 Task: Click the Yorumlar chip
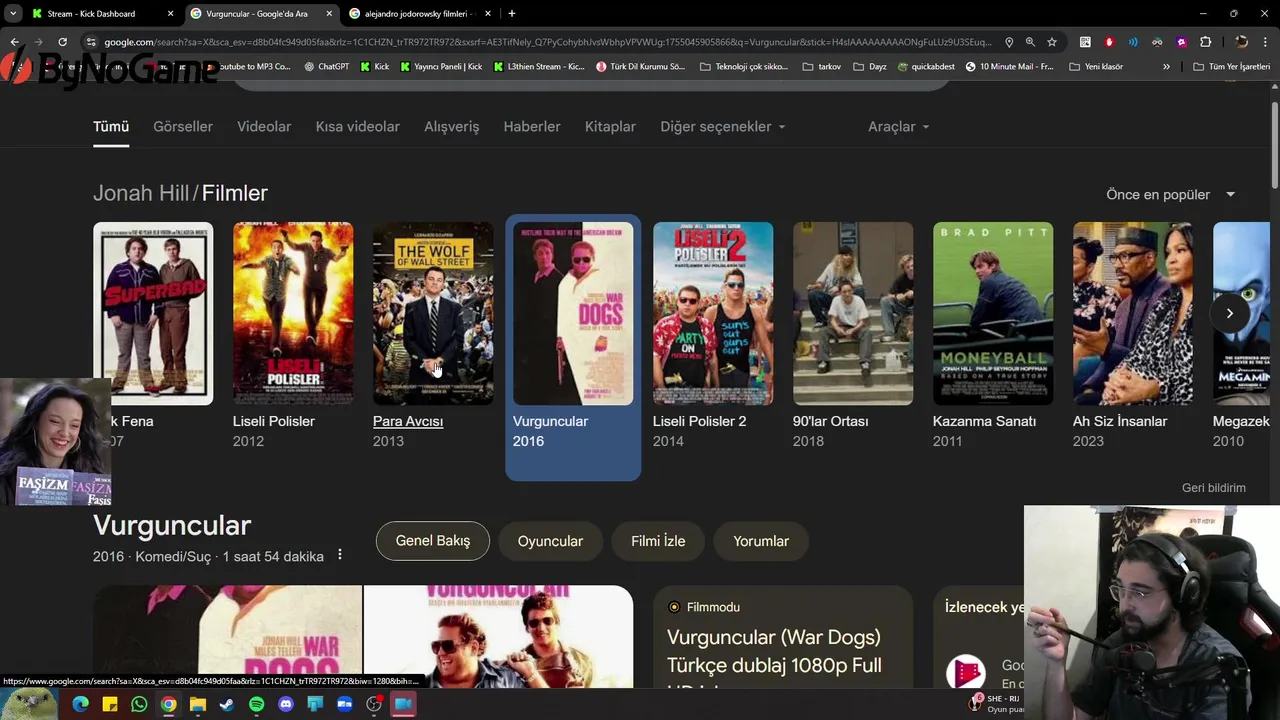761,541
